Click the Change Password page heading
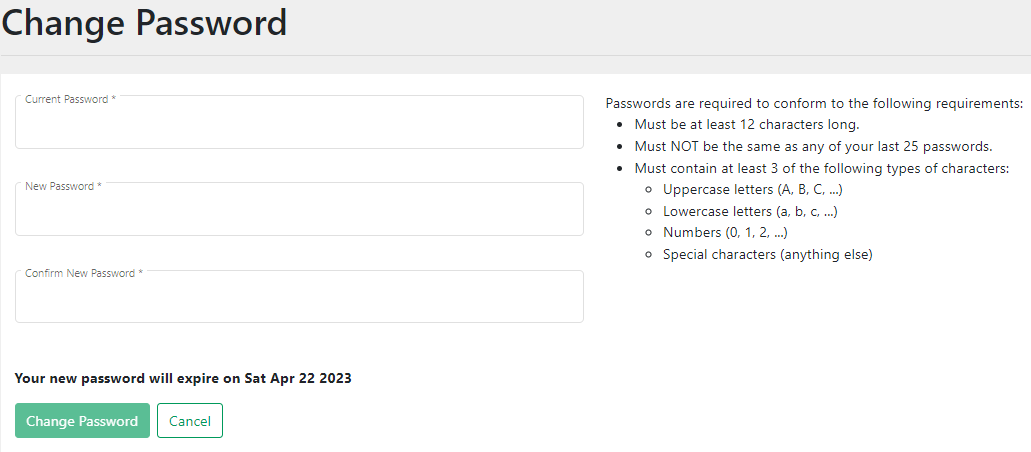This screenshot has width=1031, height=452. 144,23
